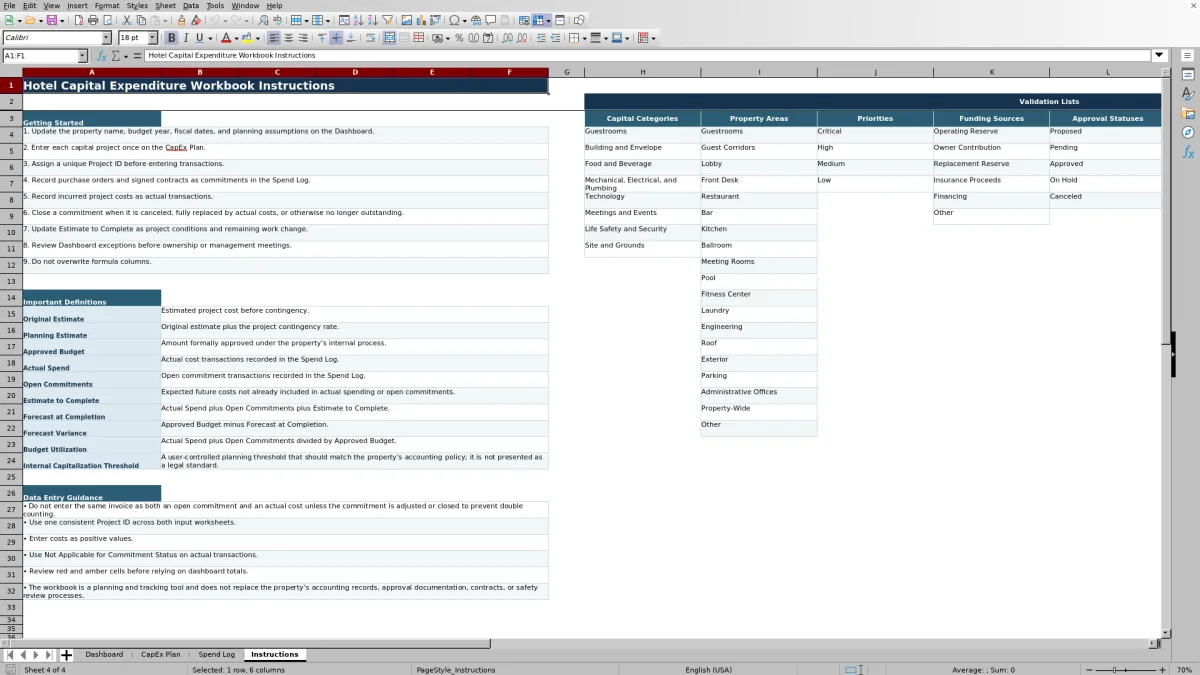Insert an image using toolbar icon
Image resolution: width=1200 pixels, height=675 pixels.
click(x=406, y=20)
